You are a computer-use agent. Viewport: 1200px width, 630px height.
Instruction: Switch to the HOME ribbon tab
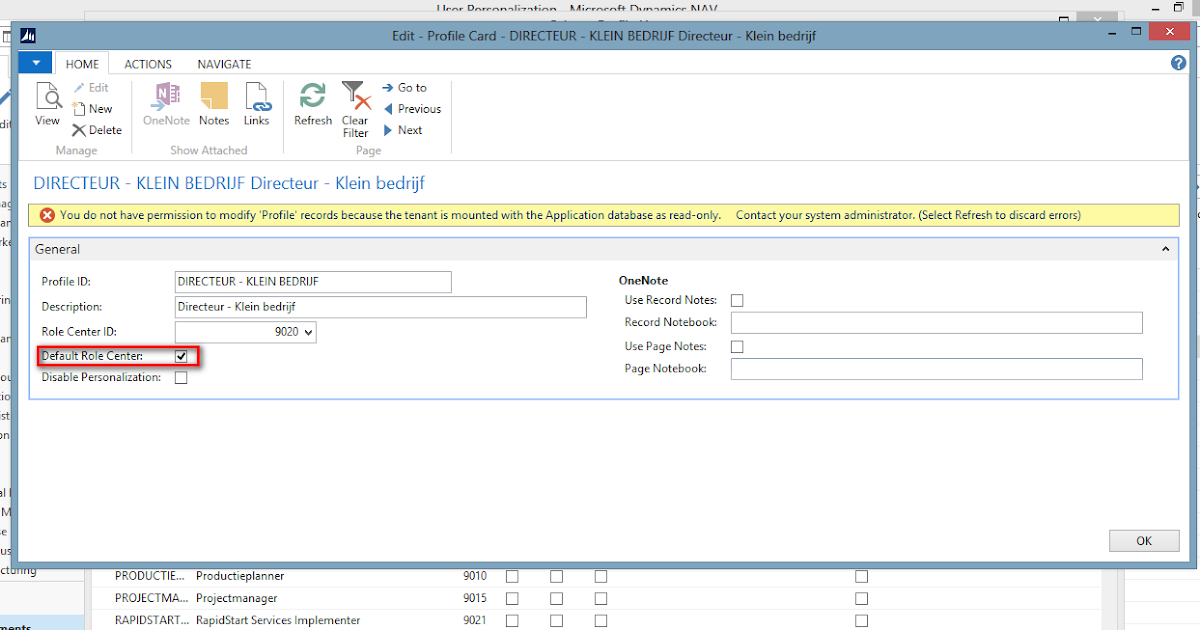click(82, 64)
